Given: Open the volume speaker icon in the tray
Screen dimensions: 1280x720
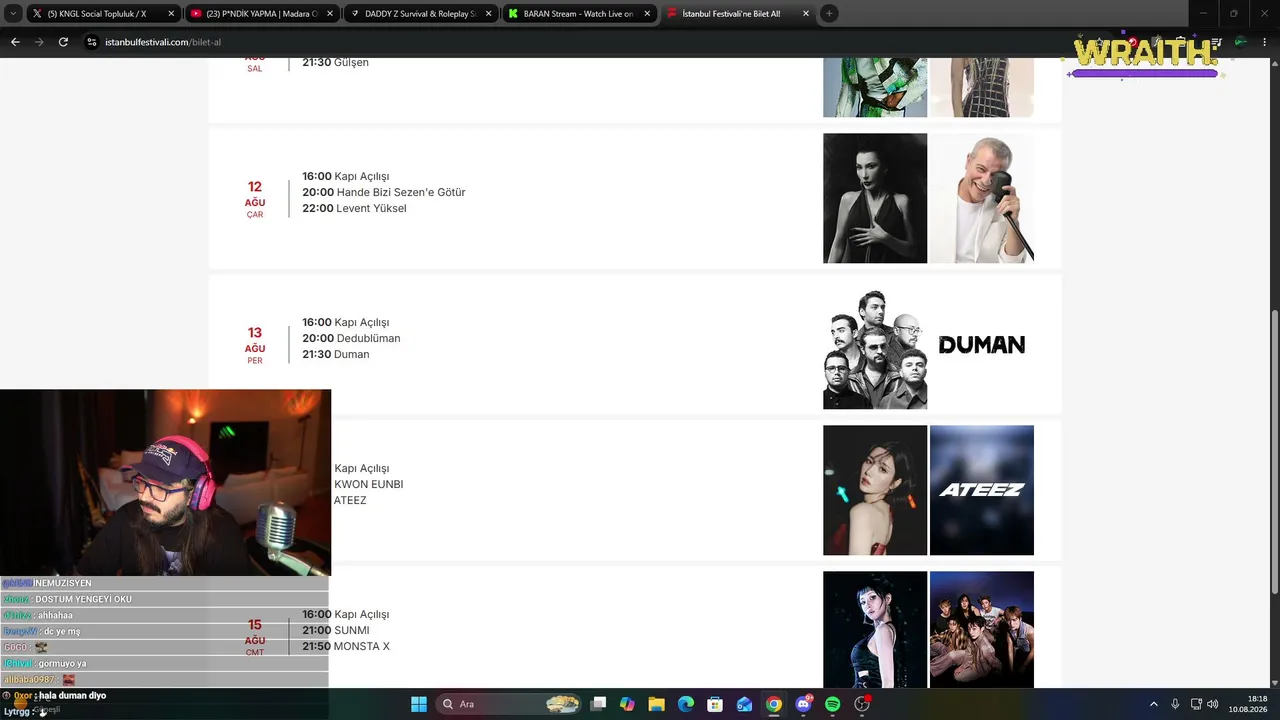Looking at the screenshot, I should (x=1213, y=704).
